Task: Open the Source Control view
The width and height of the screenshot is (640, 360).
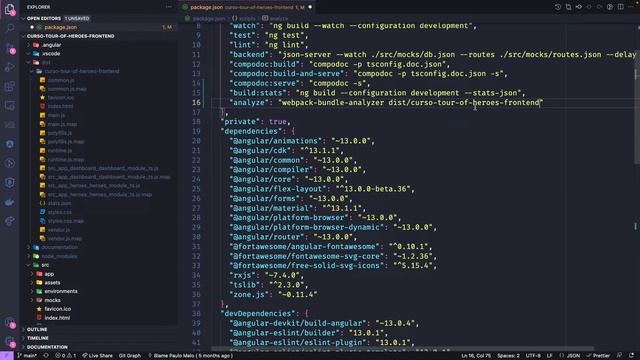Action: pyautogui.click(x=10, y=48)
